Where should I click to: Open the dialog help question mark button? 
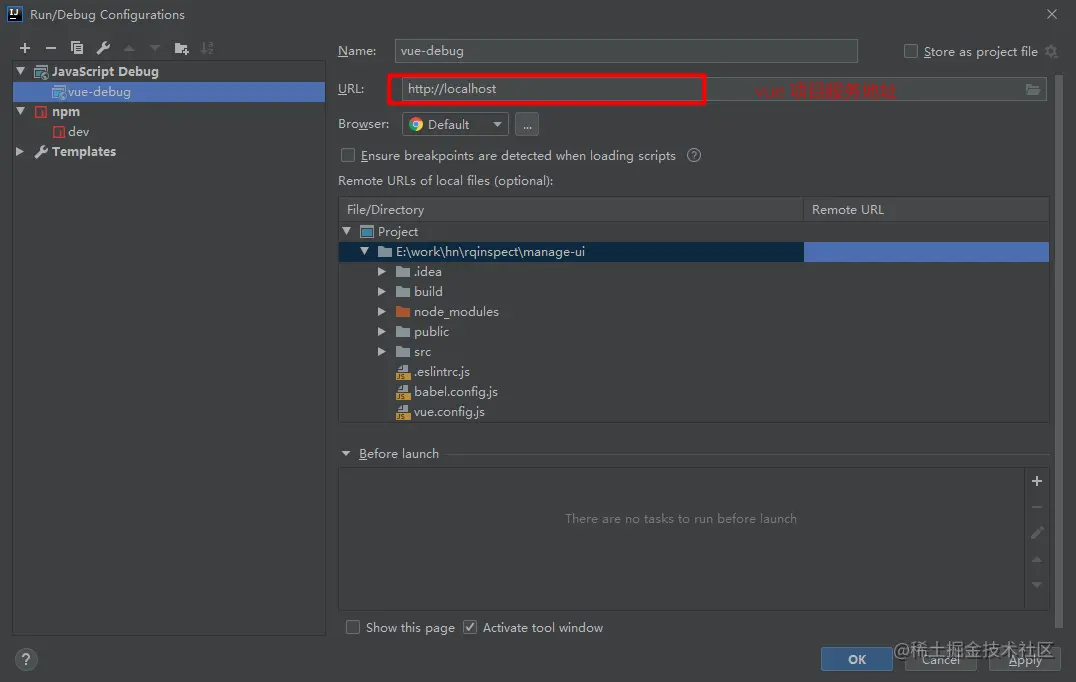[26, 659]
